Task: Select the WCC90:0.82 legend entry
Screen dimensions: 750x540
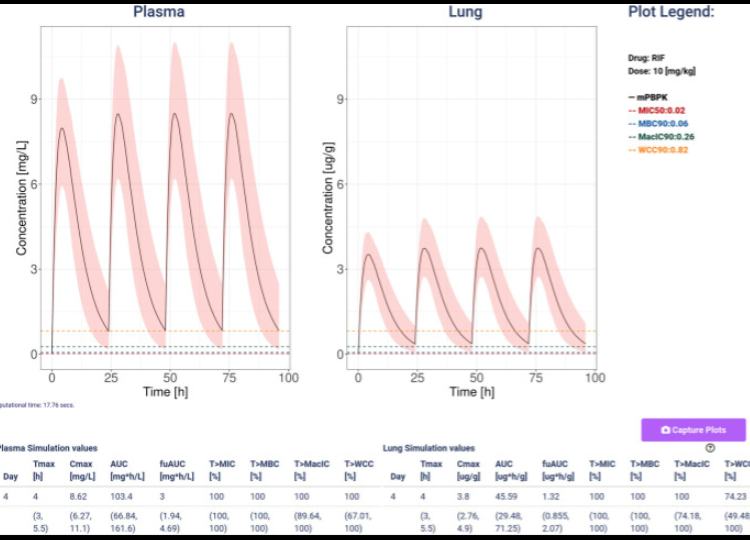Action: 658,150
